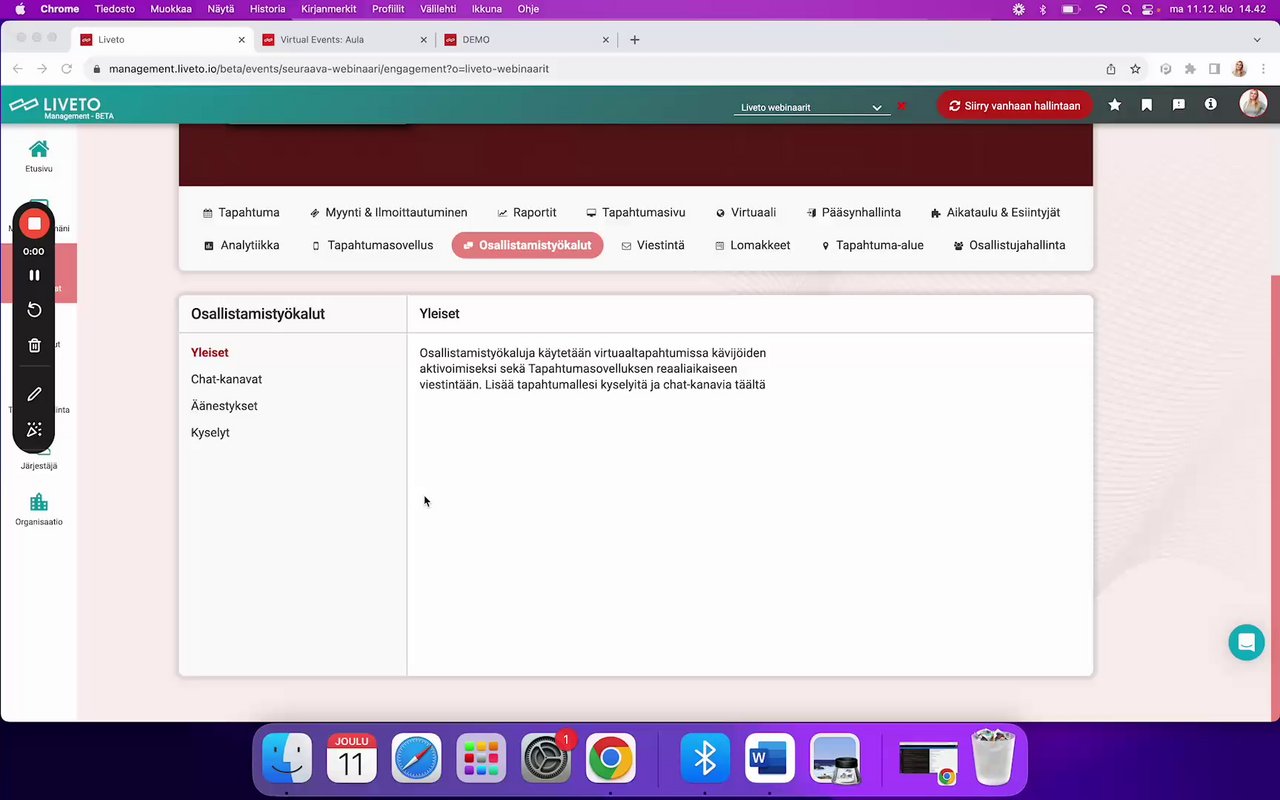
Task: Expand the tab search chevron
Action: [1257, 40]
